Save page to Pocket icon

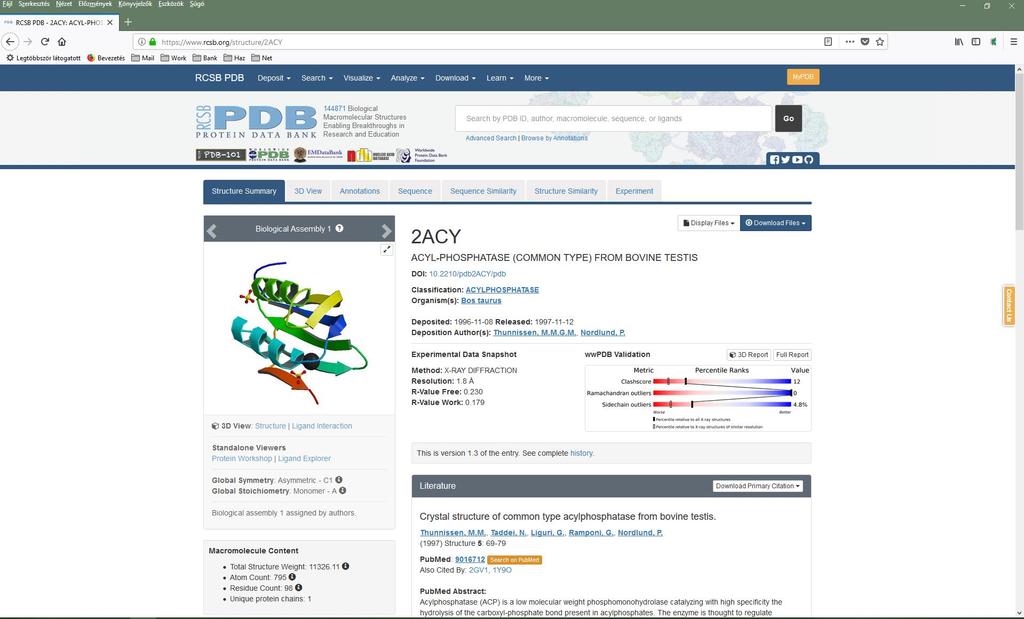point(865,42)
